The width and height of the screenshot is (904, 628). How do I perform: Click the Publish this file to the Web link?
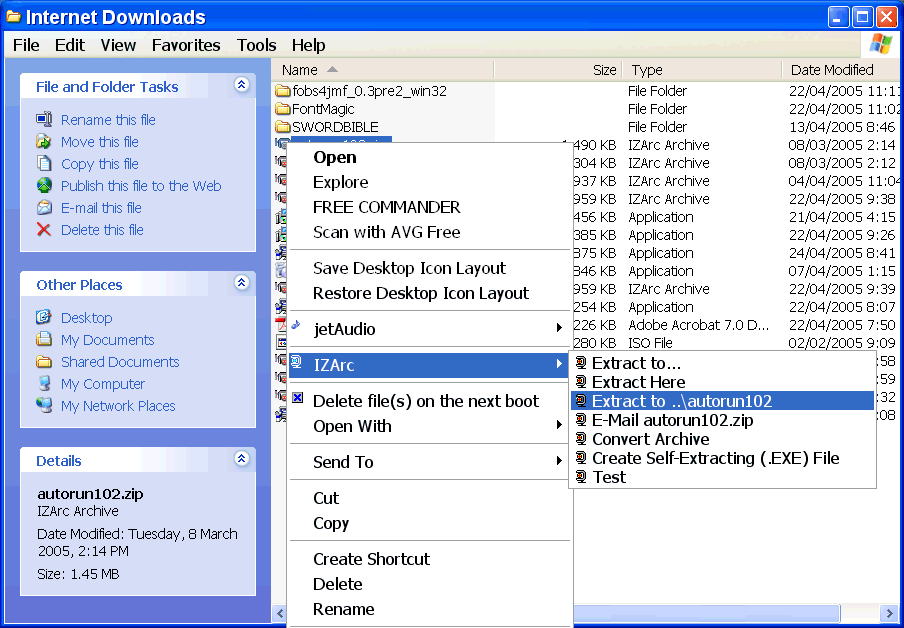coord(141,186)
